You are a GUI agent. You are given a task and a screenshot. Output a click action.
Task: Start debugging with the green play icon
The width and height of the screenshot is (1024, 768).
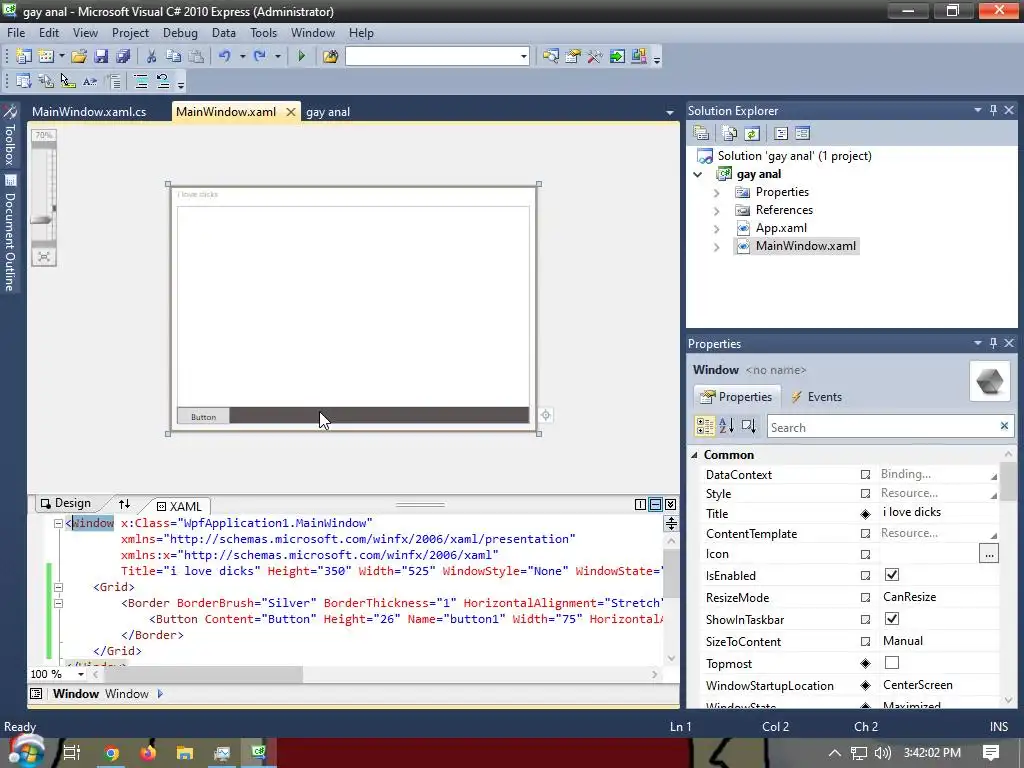302,57
